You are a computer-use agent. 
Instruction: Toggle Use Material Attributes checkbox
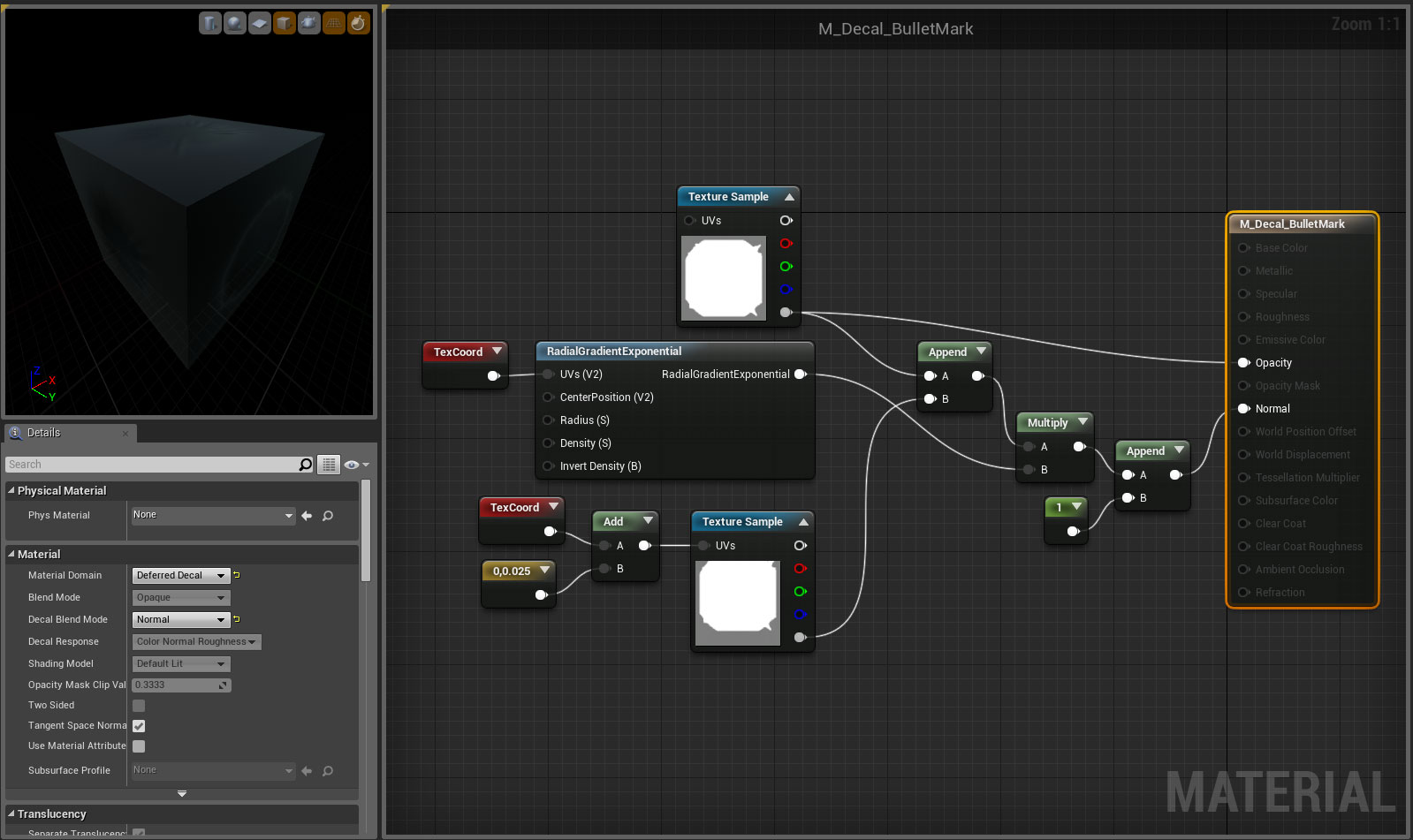pos(139,746)
